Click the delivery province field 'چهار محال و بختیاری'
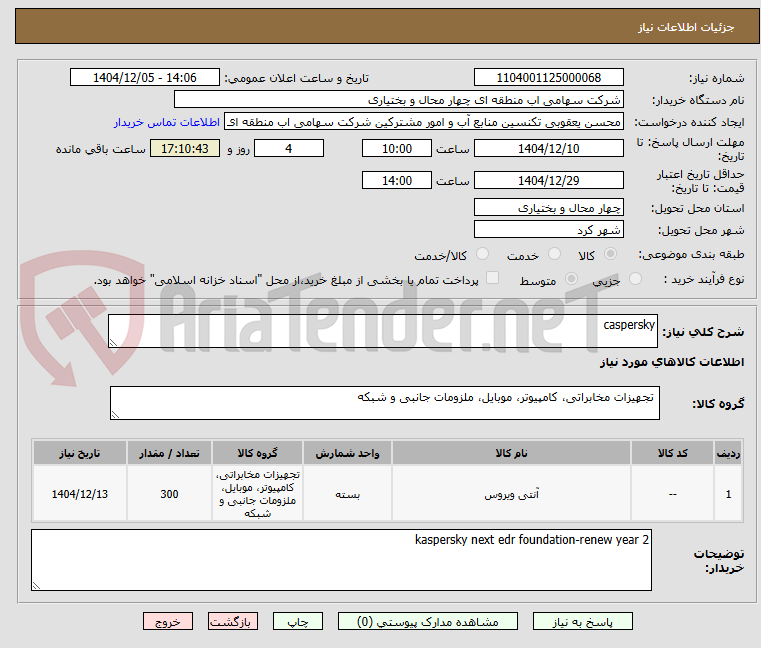 548,207
